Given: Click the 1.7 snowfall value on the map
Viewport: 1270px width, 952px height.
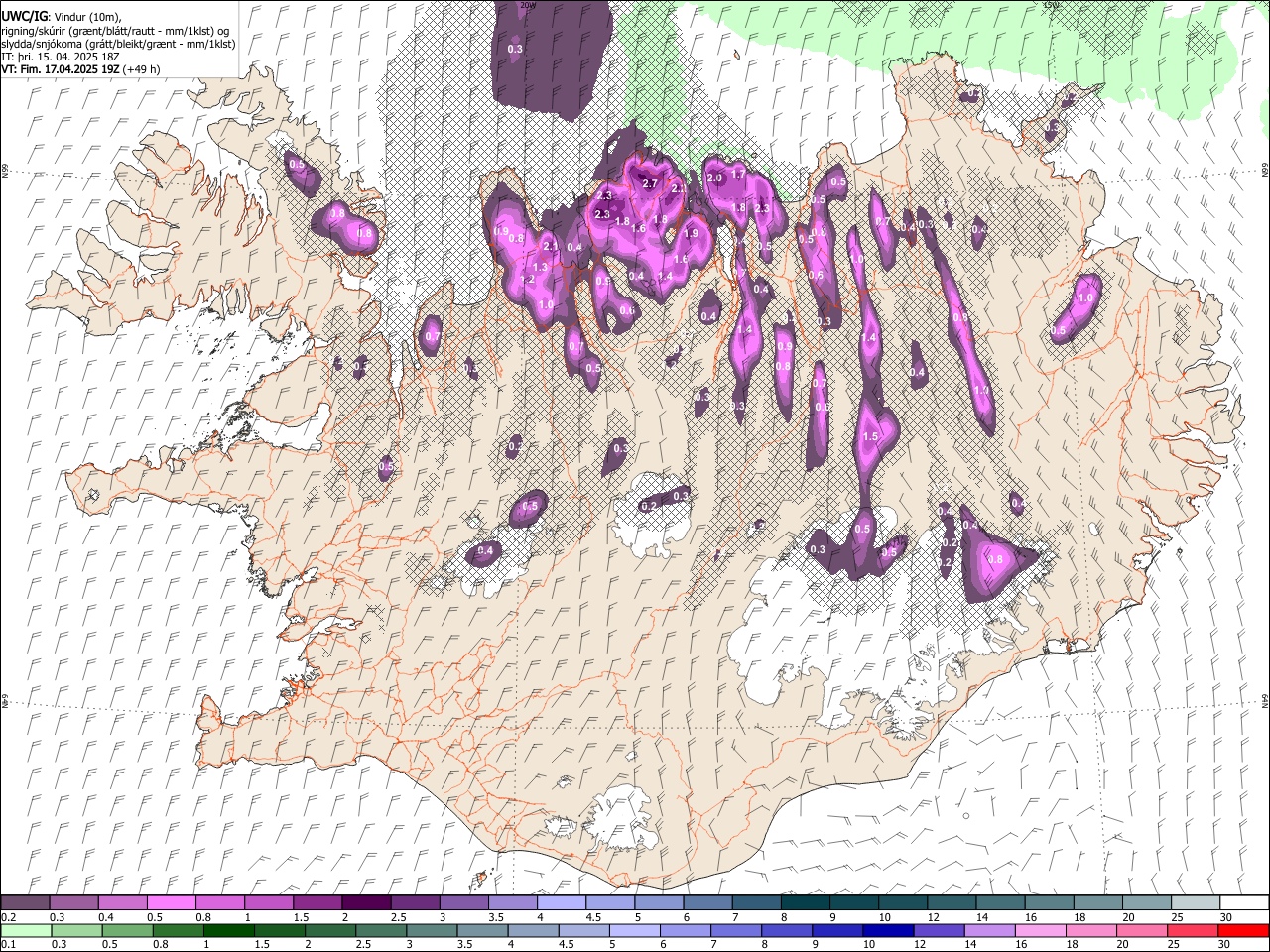Looking at the screenshot, I should pyautogui.click(x=738, y=174).
